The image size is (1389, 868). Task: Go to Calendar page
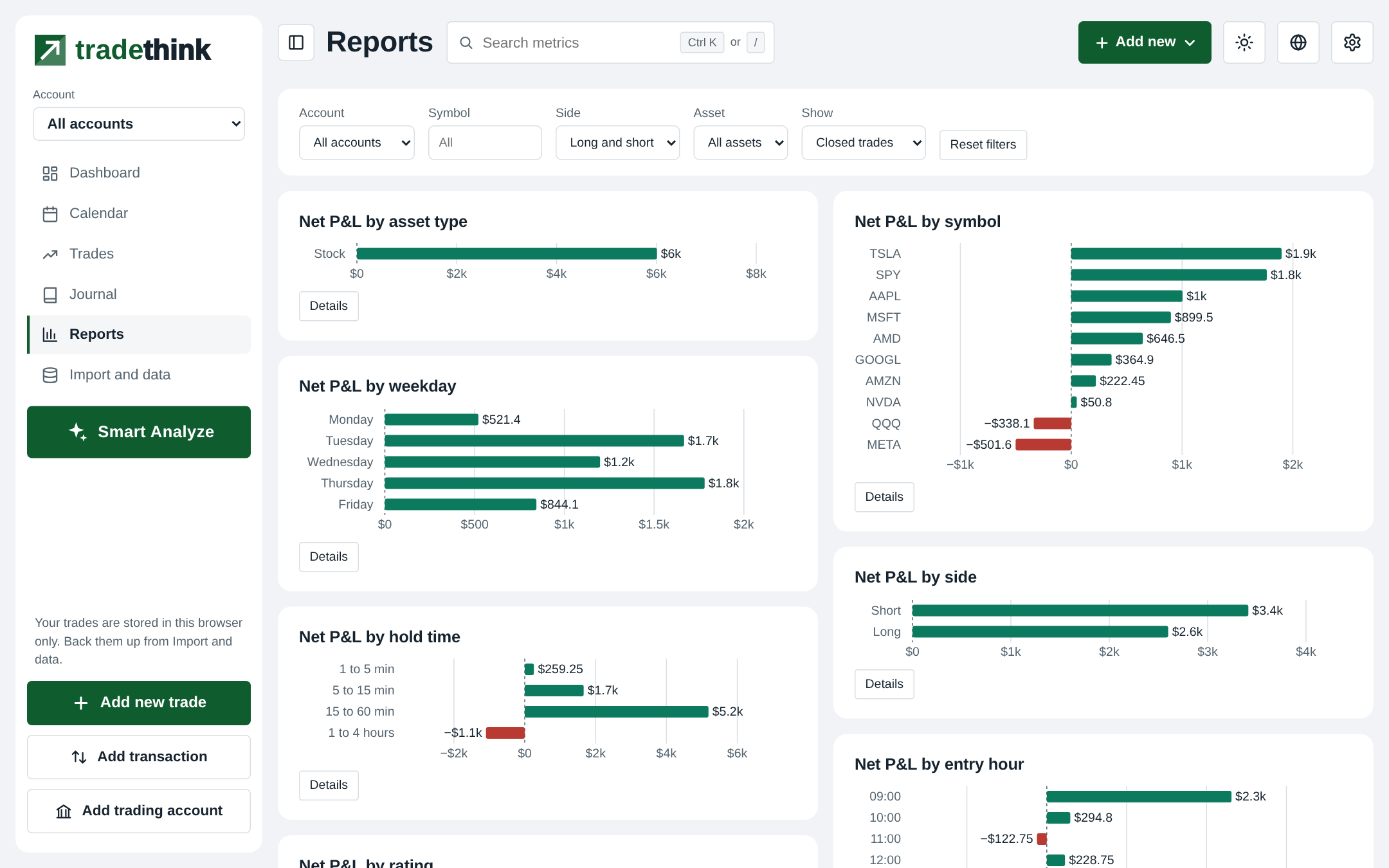coord(139,213)
